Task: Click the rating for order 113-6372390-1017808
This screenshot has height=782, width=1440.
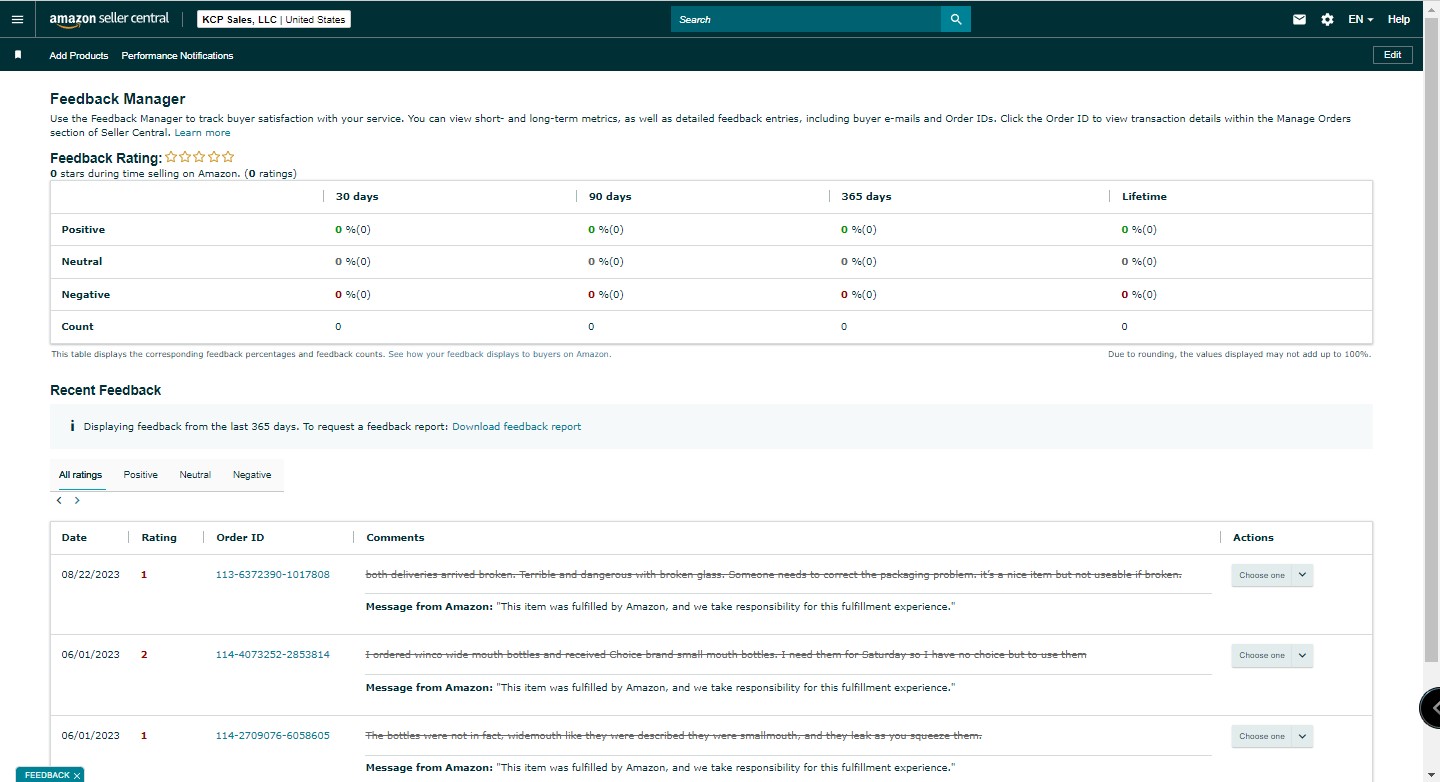Action: point(144,575)
